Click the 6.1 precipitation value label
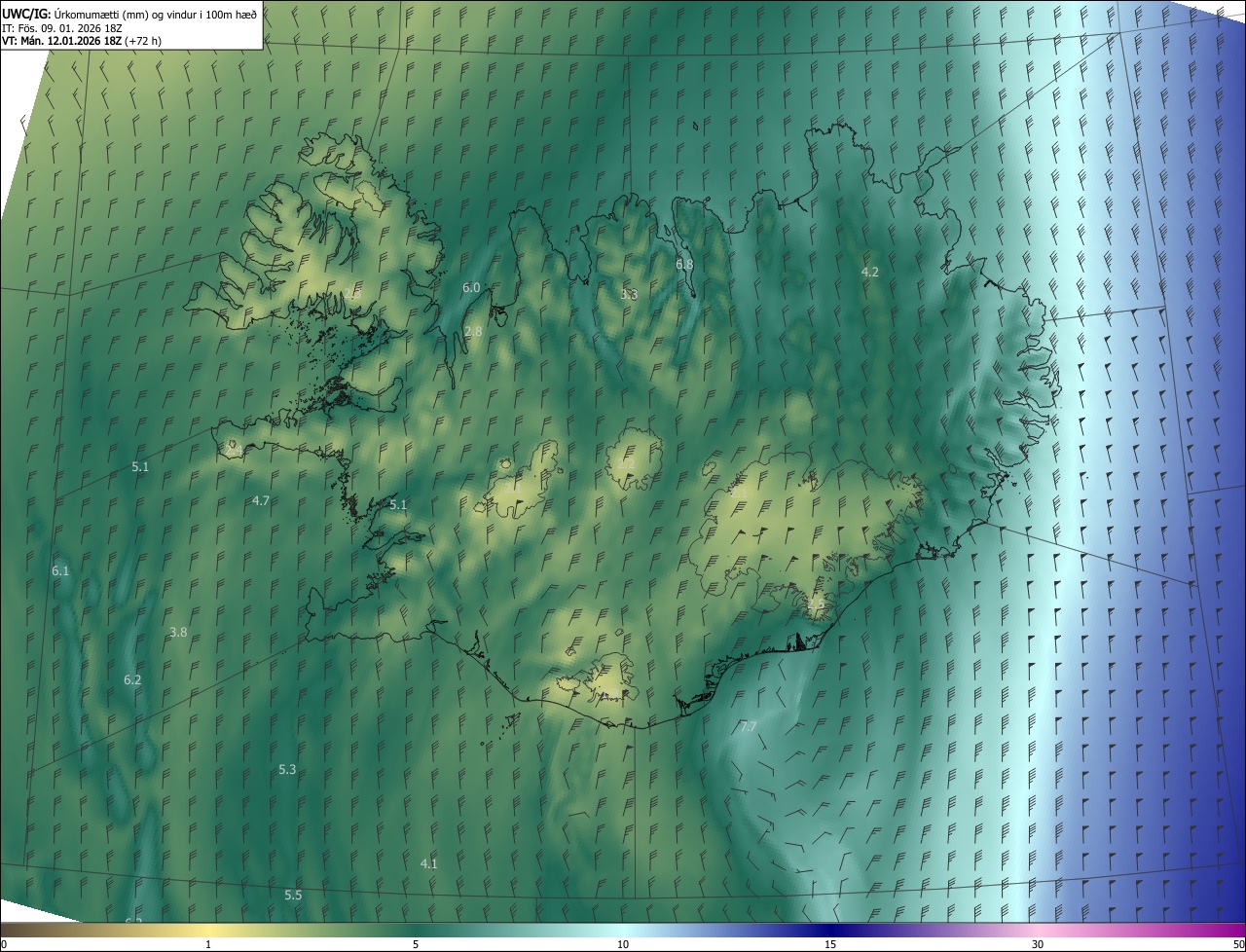The width and height of the screenshot is (1246, 952). 60,570
